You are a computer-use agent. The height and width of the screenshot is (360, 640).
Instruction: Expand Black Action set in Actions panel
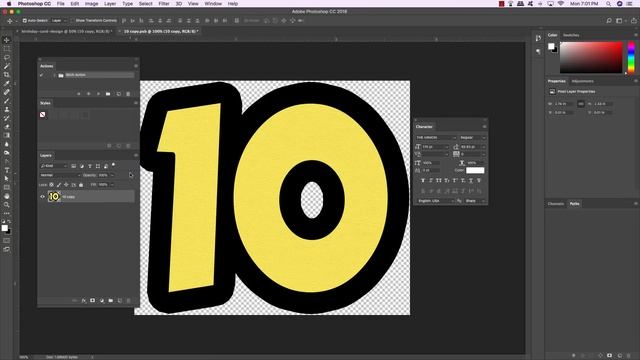[x=54, y=75]
